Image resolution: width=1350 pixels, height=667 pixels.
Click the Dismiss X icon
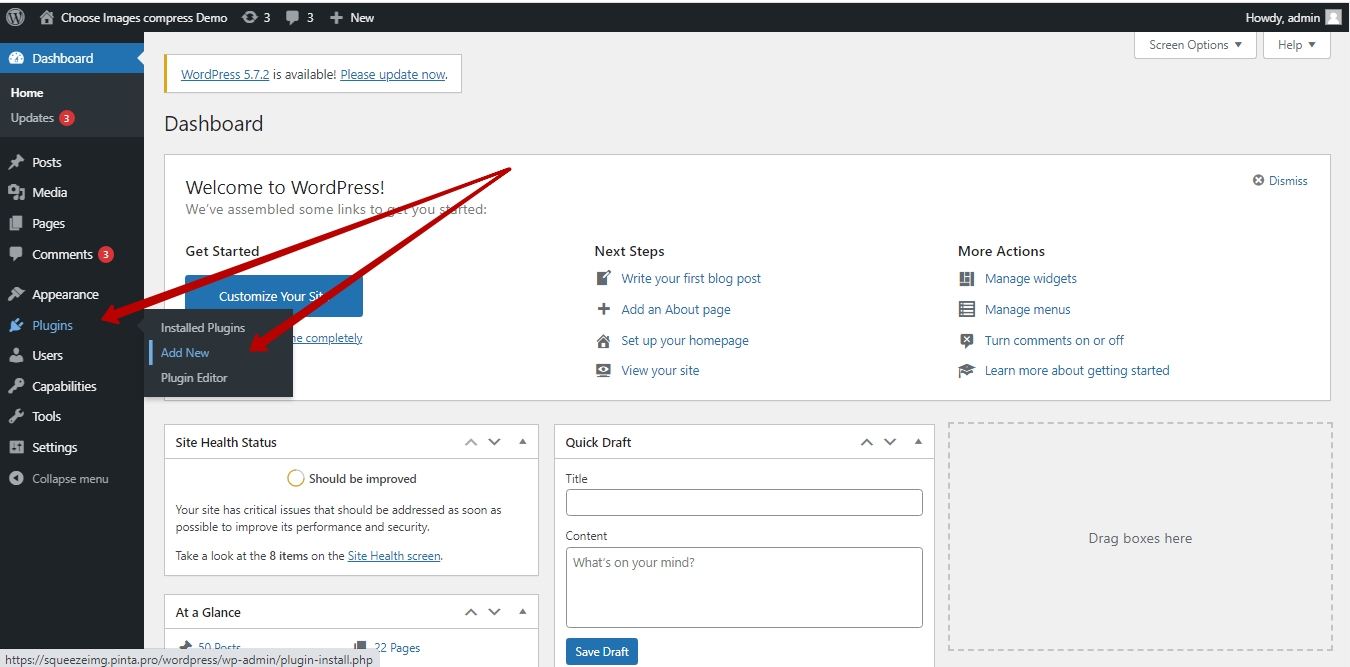(x=1258, y=181)
